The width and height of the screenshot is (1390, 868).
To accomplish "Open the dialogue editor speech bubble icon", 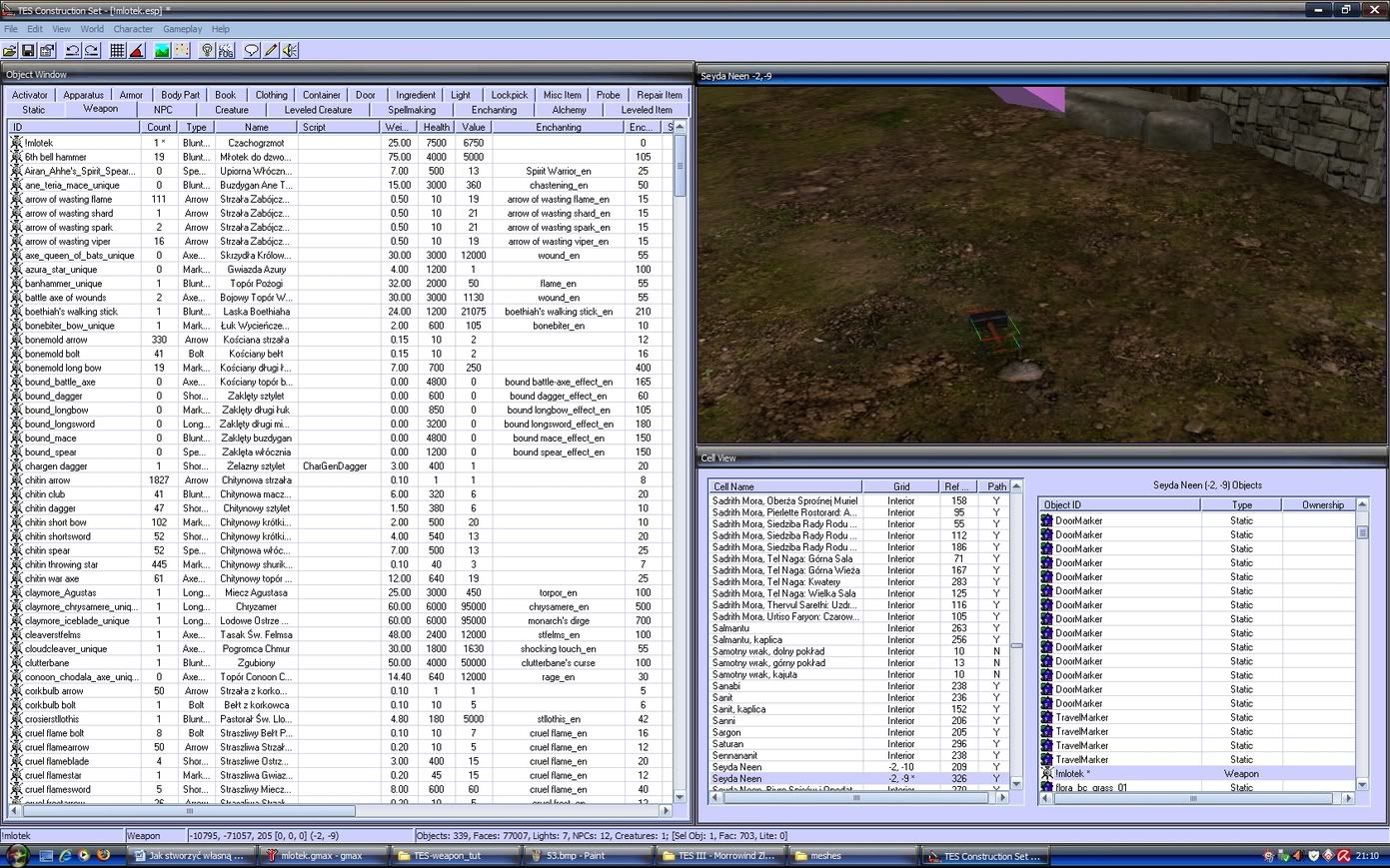I will [x=252, y=51].
